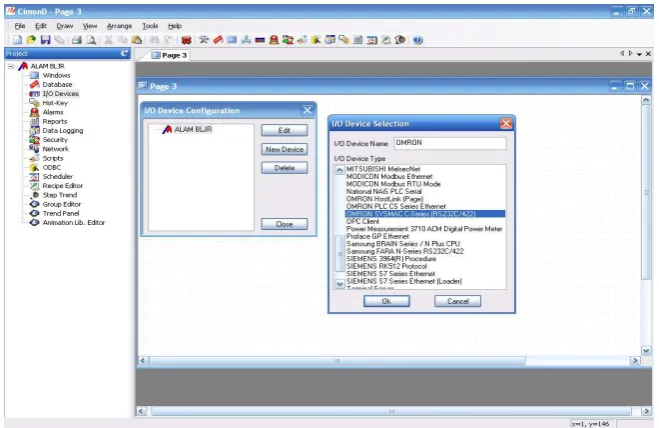Viewport: 659px width, 428px height.
Task: Select I/O Devices in the project tree
Action: point(60,94)
